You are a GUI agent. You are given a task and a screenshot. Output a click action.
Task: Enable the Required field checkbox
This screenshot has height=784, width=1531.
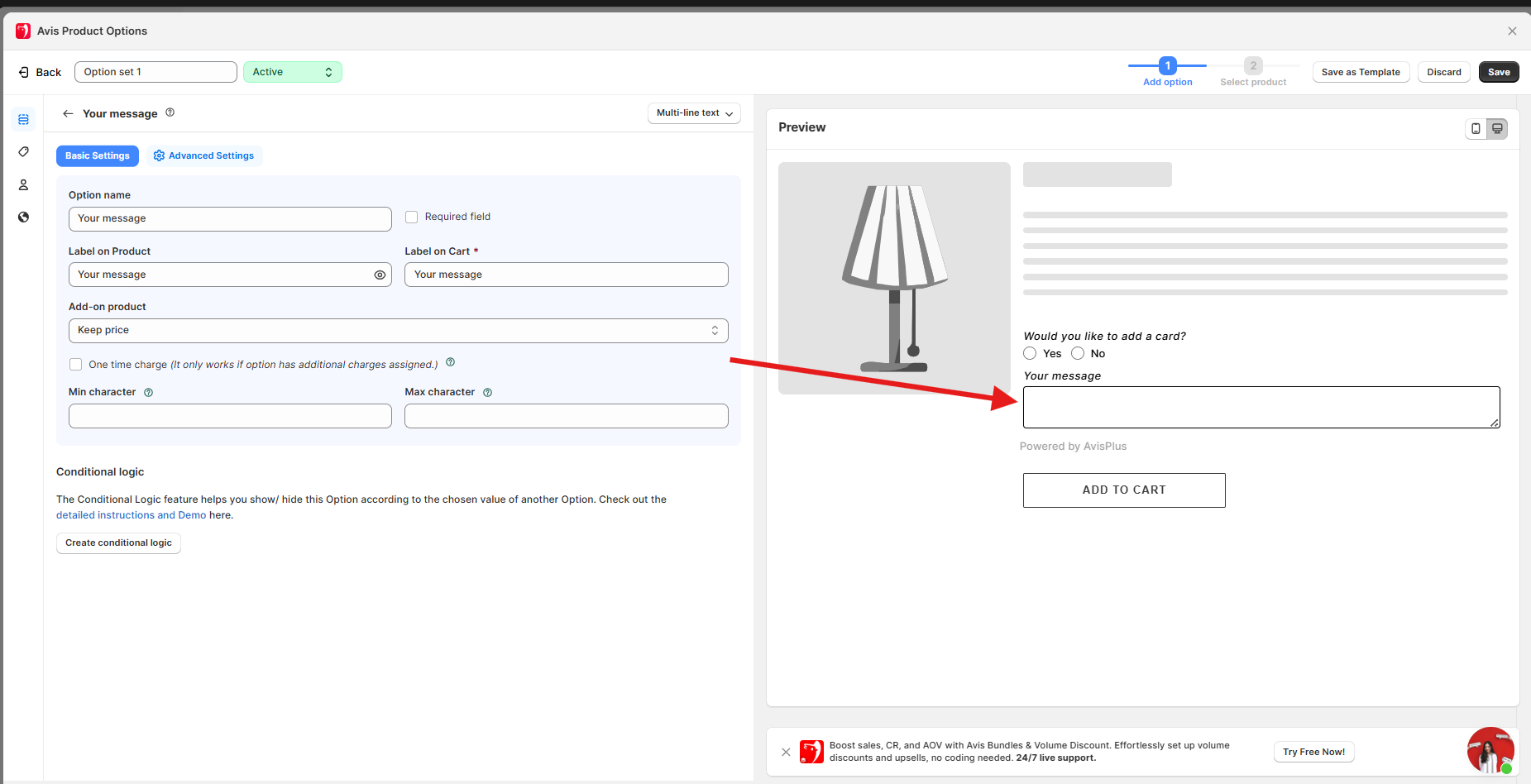[x=411, y=217]
